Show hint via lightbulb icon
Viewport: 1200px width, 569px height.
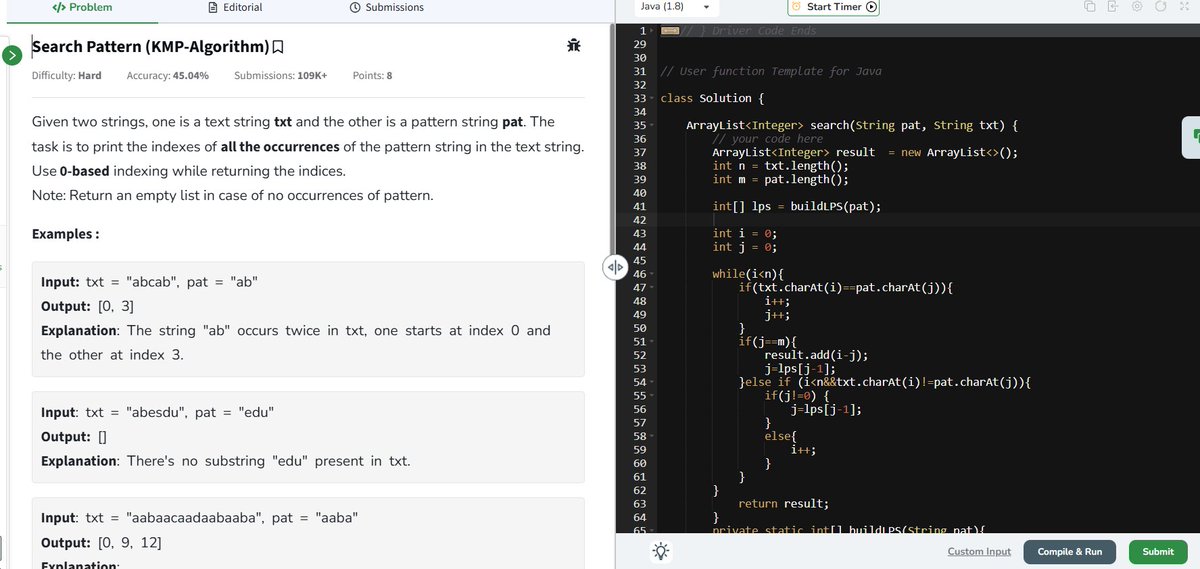coord(661,551)
